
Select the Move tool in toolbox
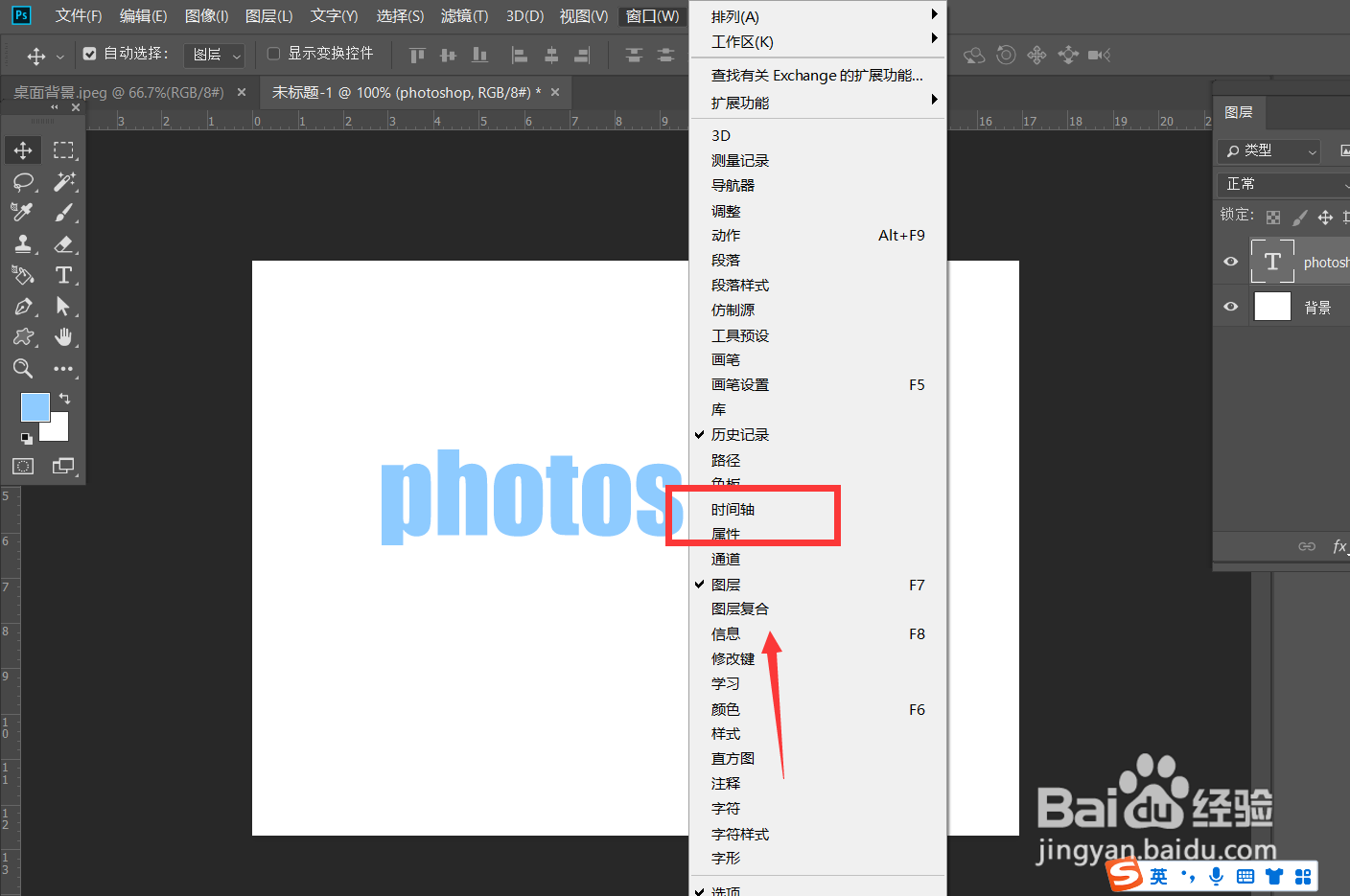tap(23, 150)
